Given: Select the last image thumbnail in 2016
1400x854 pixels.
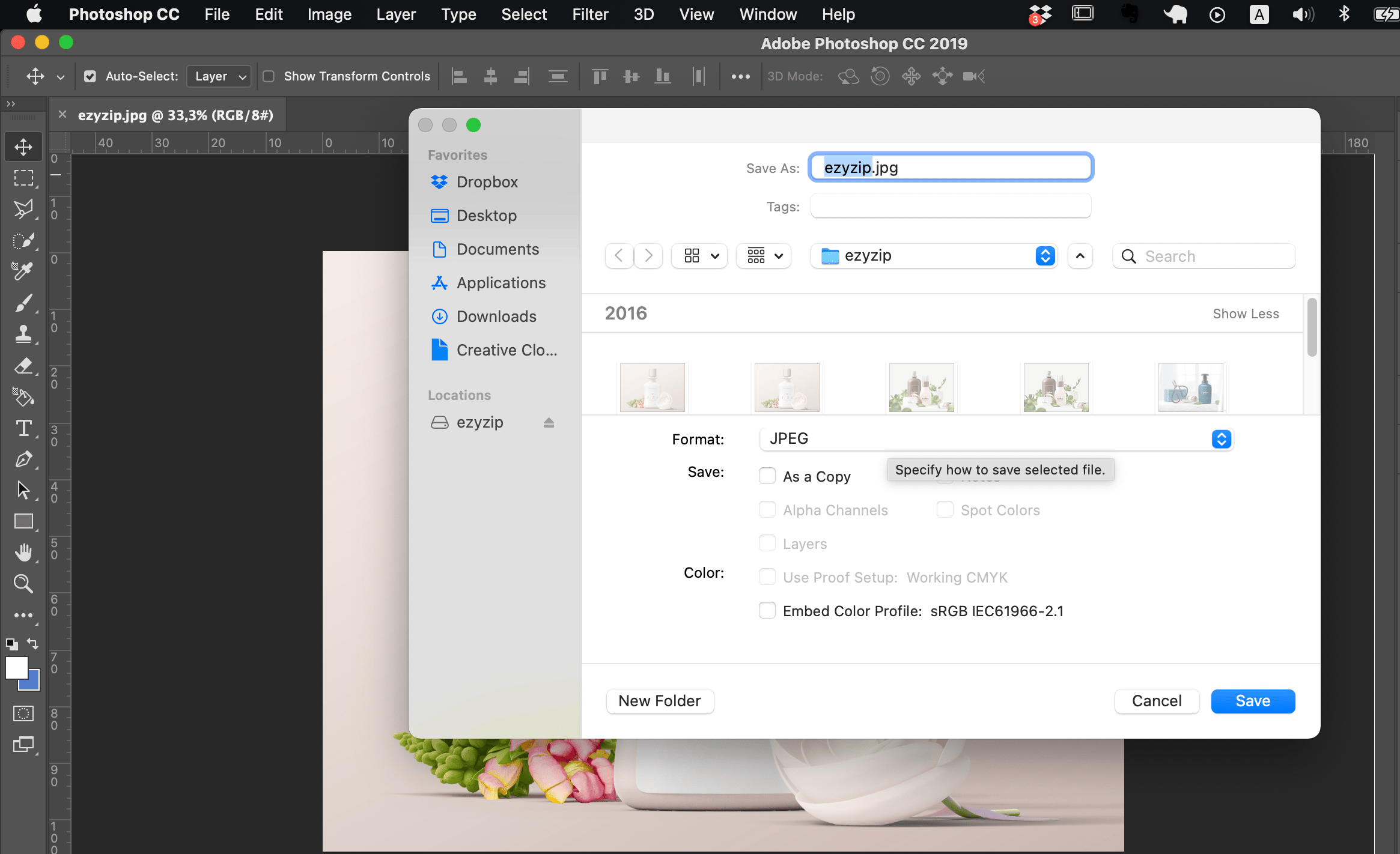Looking at the screenshot, I should pos(1190,387).
